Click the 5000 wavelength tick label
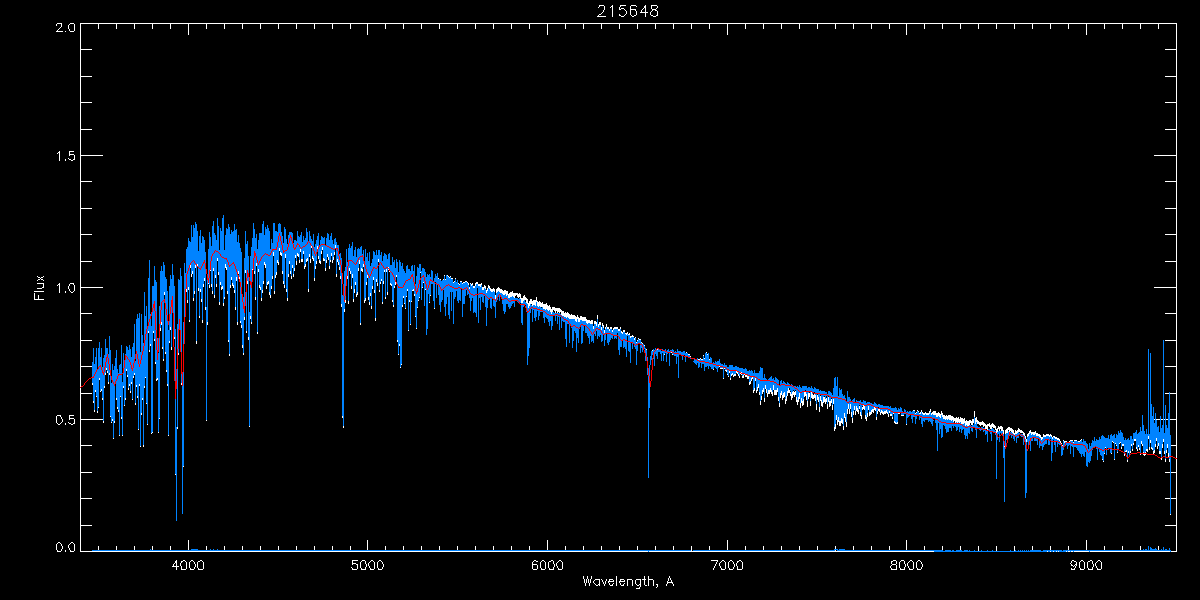1200x600 pixels. (x=367, y=564)
